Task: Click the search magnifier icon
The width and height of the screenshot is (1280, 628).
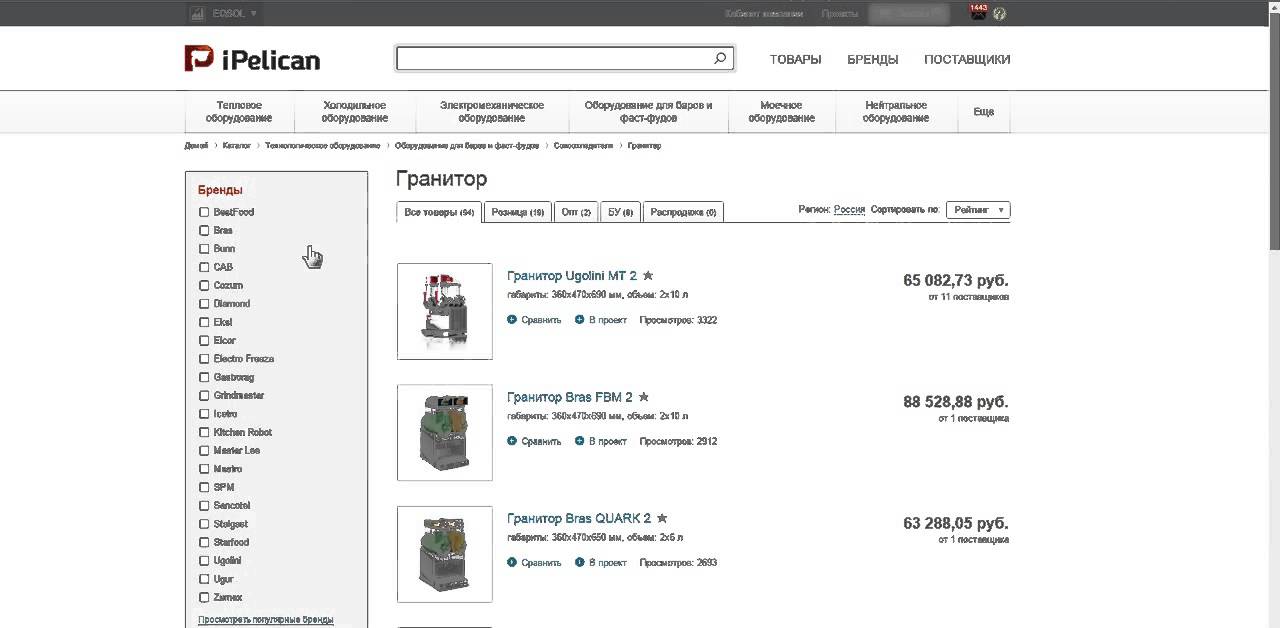Action: (x=720, y=59)
